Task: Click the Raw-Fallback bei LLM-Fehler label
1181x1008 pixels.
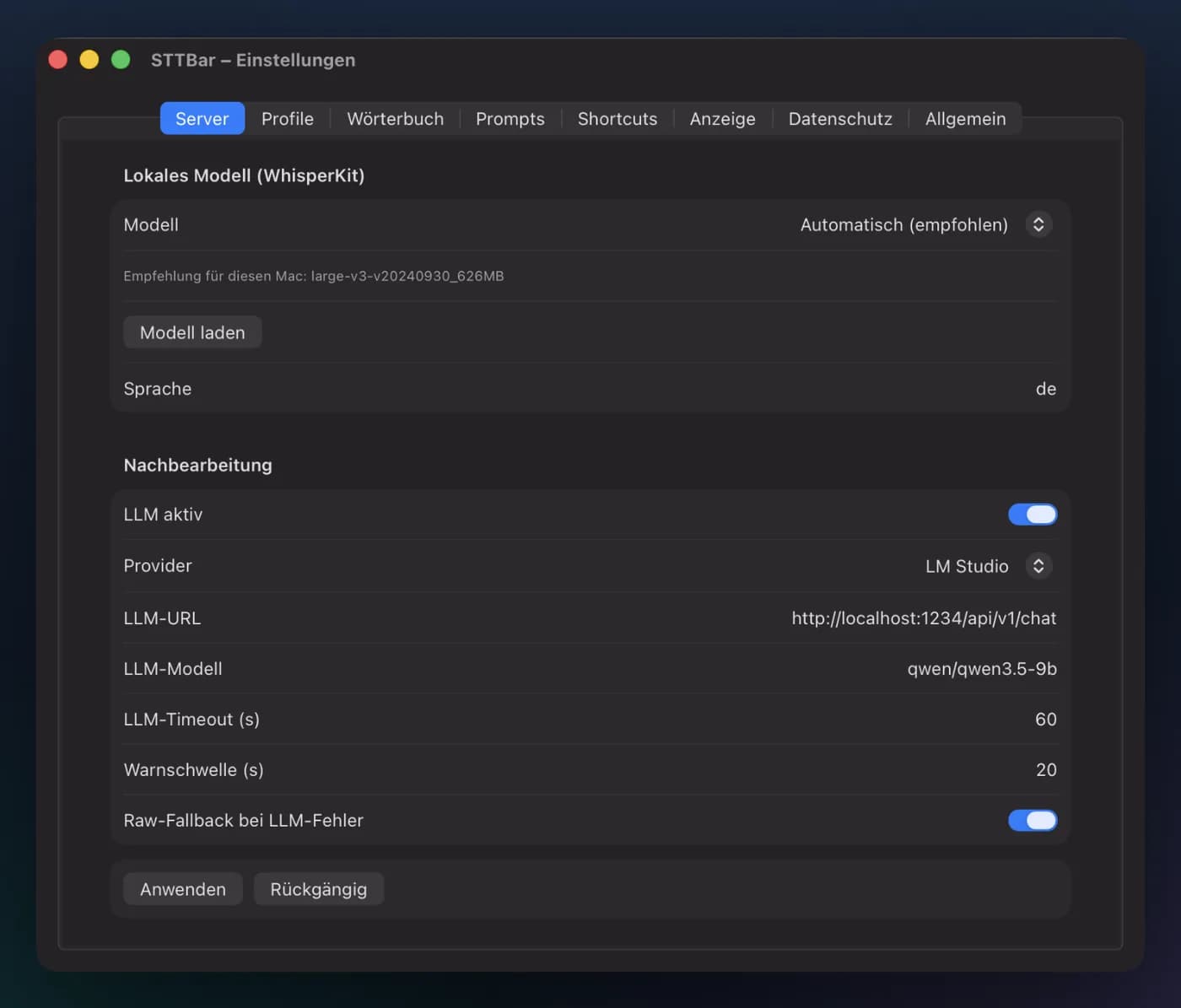Action: click(x=243, y=820)
